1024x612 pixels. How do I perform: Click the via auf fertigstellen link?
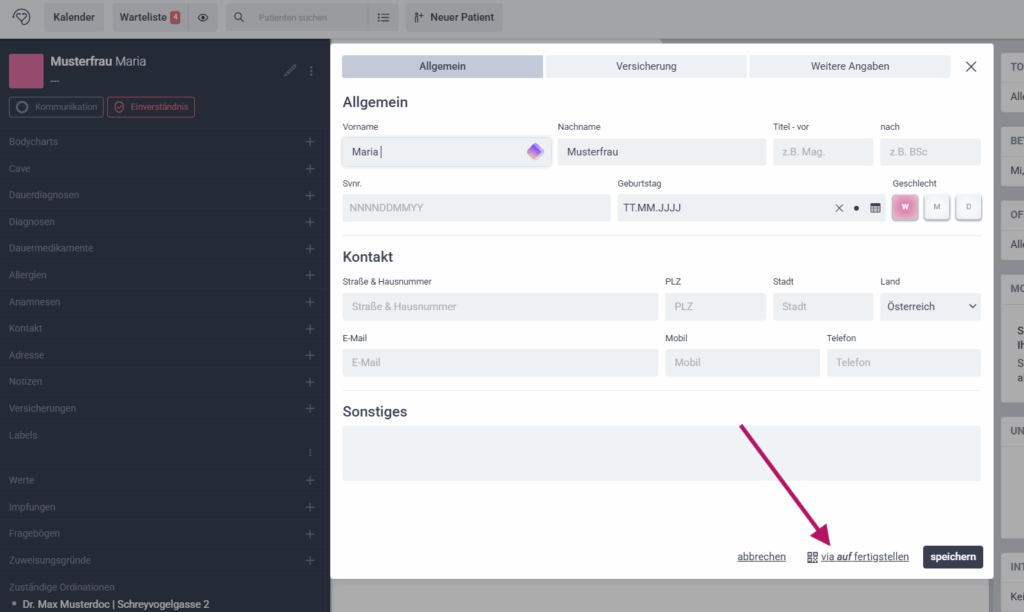pyautogui.click(x=858, y=557)
